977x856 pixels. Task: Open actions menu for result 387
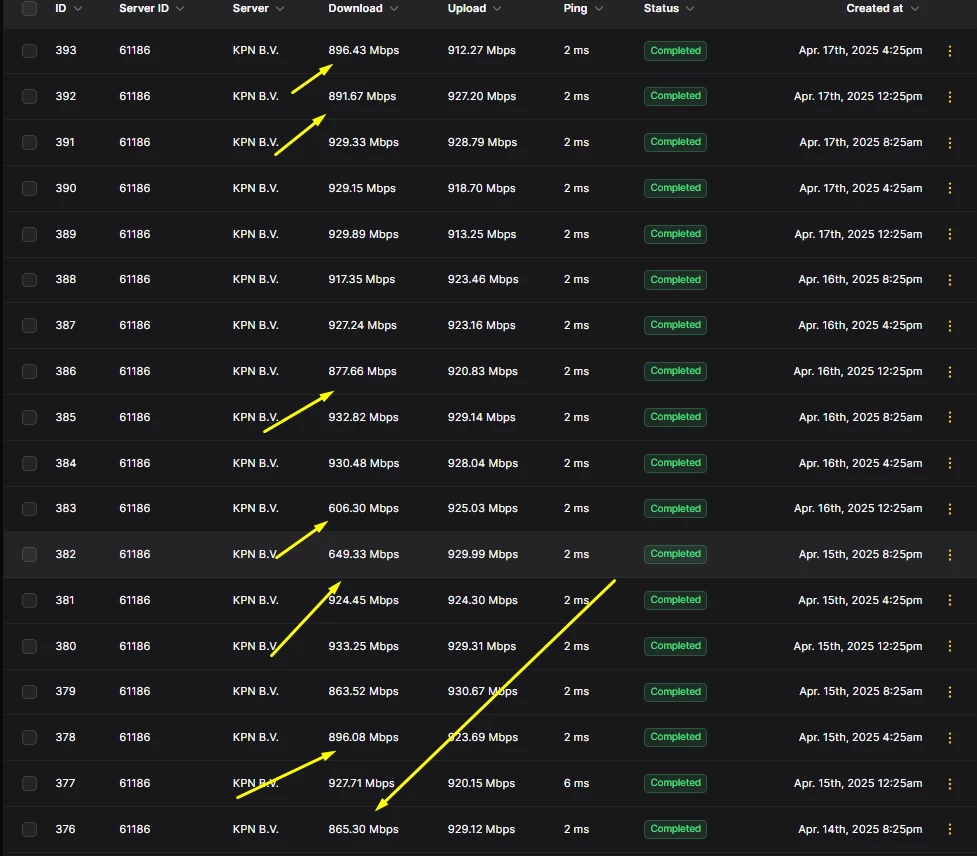click(x=950, y=326)
